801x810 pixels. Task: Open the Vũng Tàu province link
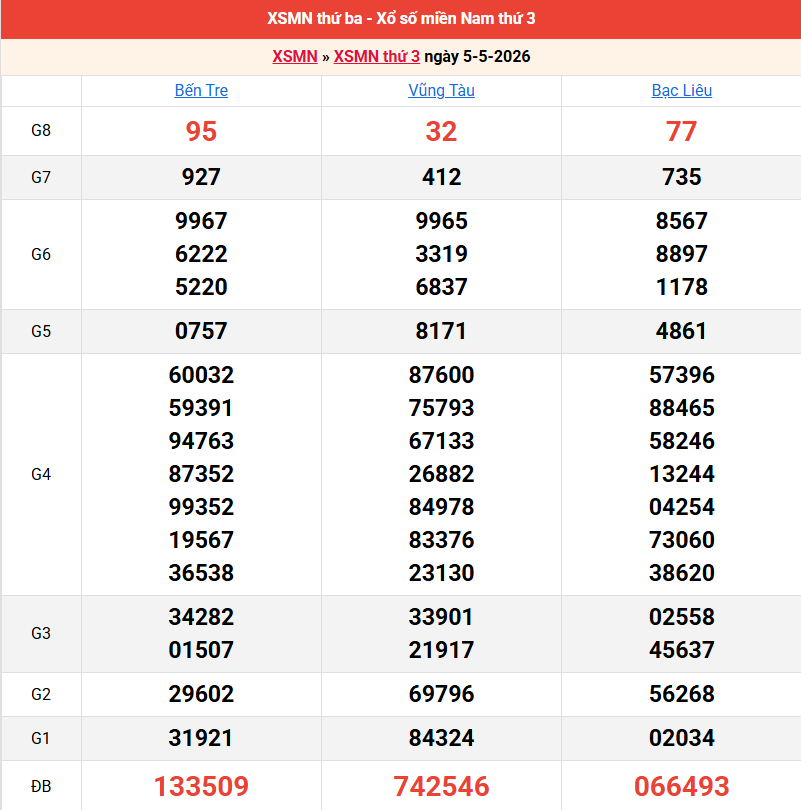point(441,90)
